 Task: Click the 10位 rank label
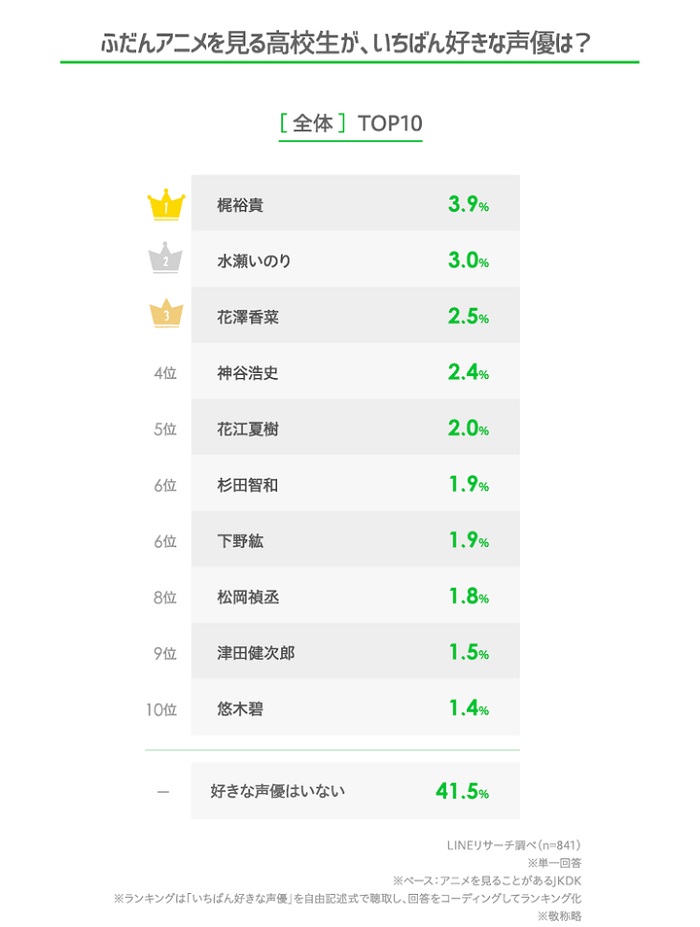(162, 709)
